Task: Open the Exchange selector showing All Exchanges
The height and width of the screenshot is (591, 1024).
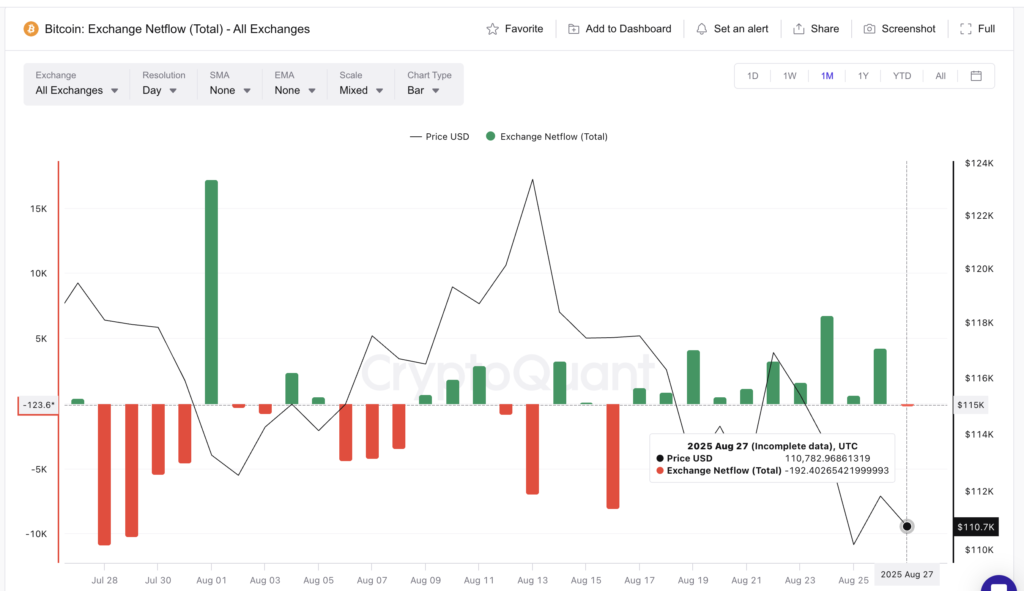Action: click(x=75, y=89)
